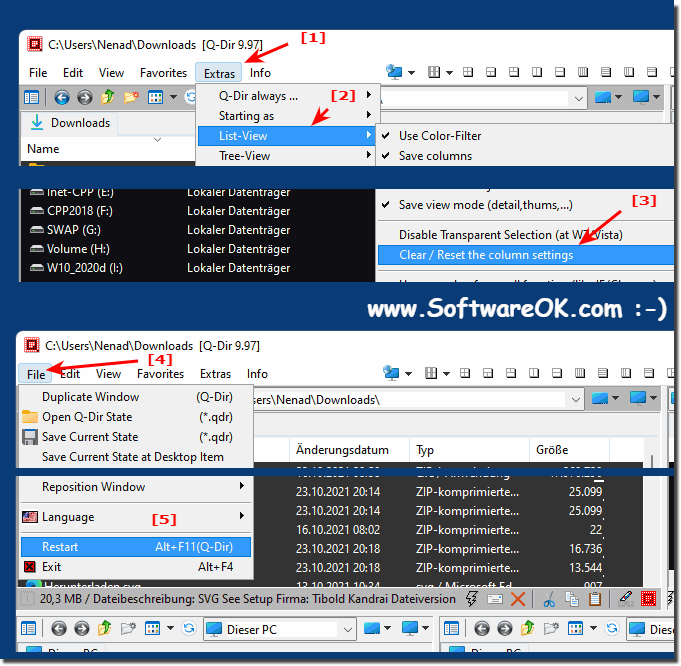Click the lower window address field showing Downloads path

click(x=408, y=400)
